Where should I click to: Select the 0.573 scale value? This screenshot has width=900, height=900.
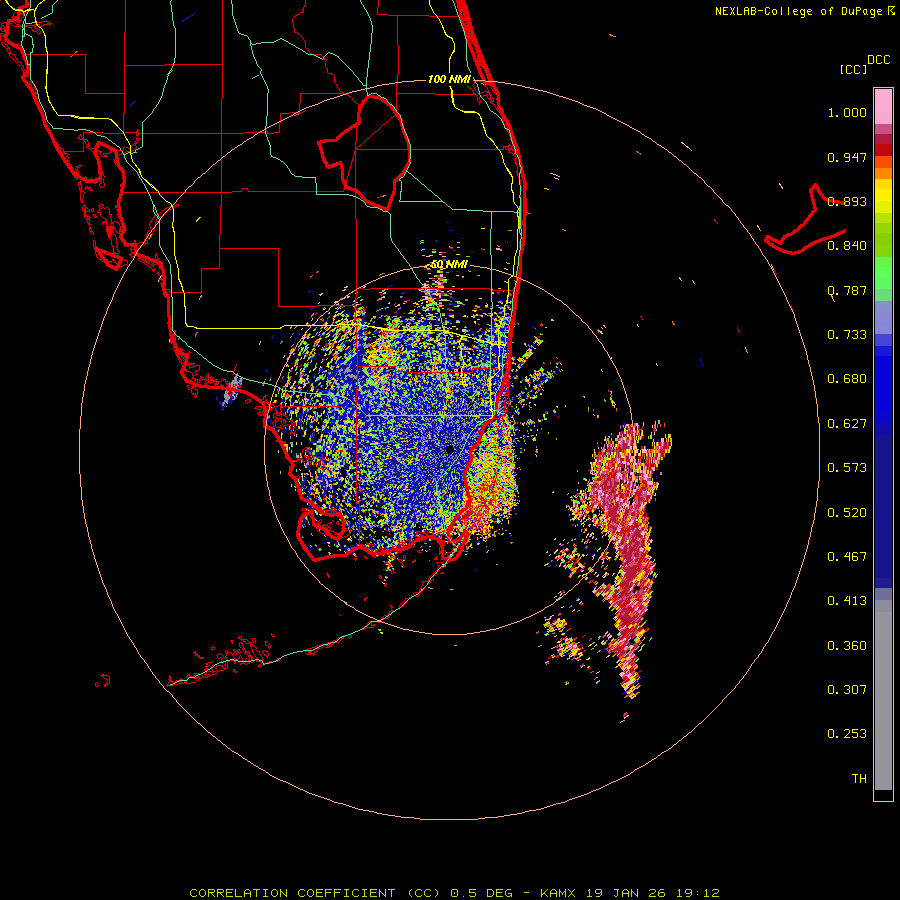click(847, 468)
